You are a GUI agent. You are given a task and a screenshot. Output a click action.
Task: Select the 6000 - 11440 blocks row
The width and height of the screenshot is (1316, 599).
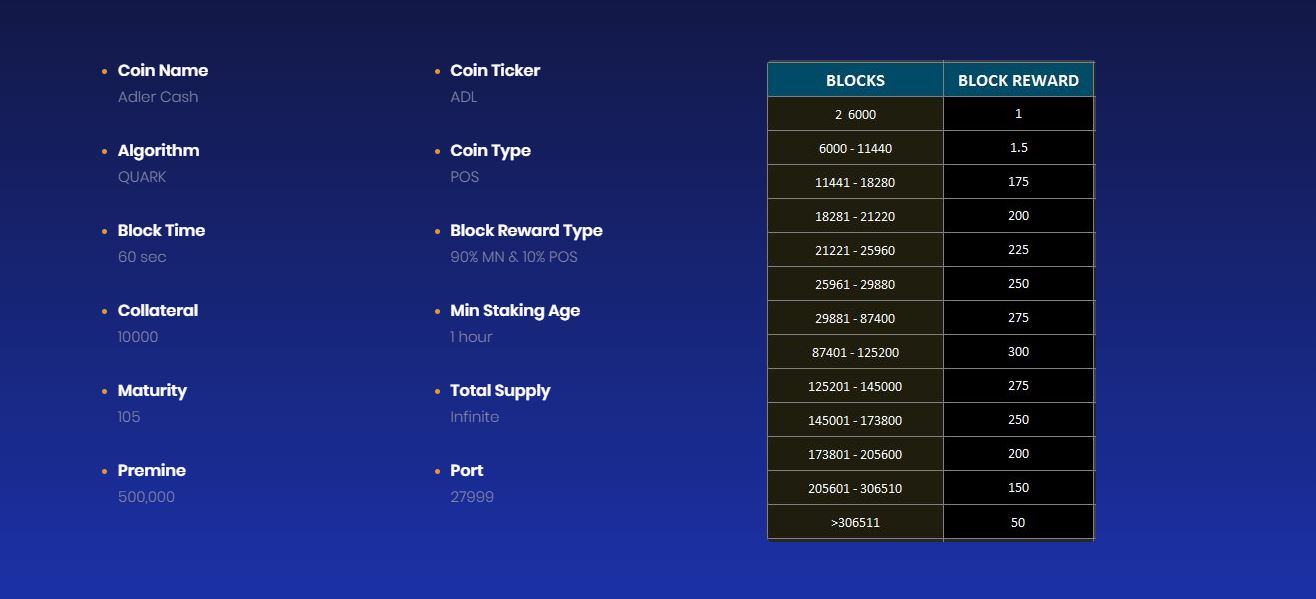point(931,148)
